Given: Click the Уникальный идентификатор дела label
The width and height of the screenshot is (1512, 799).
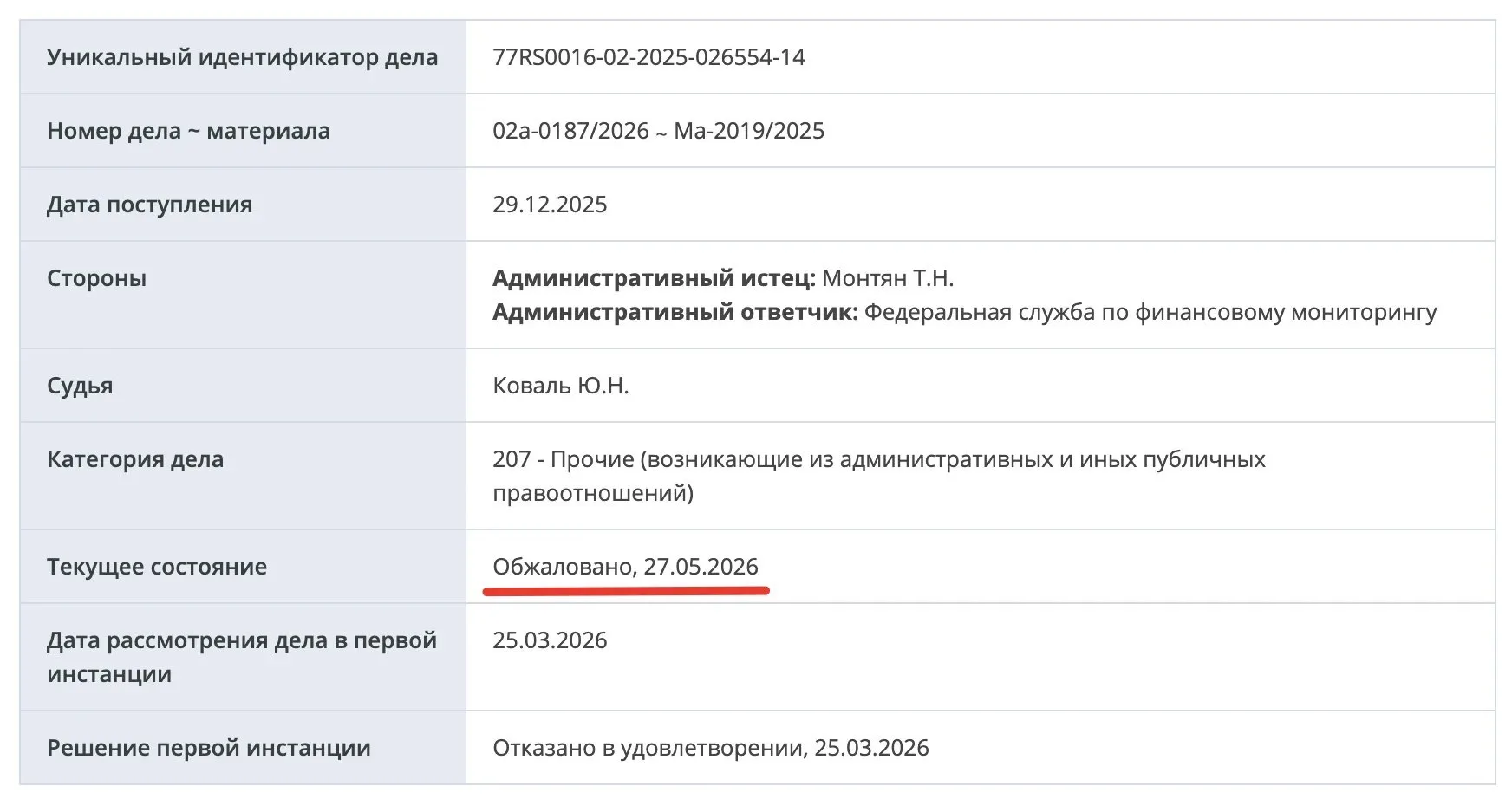Looking at the screenshot, I should point(243,57).
